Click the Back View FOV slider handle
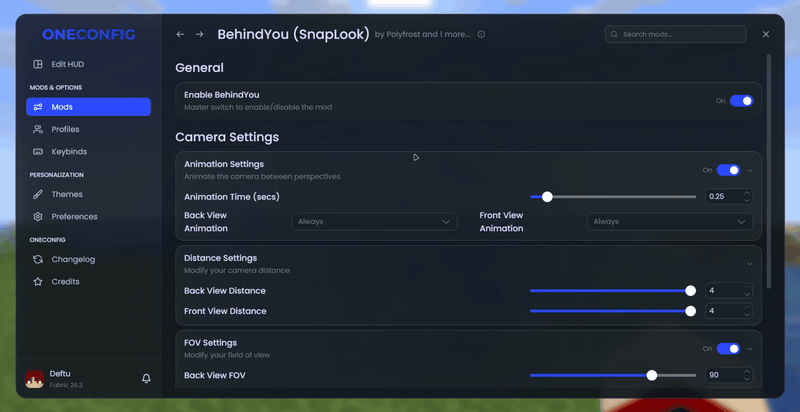Screen dimensions: 800x412 (x=652, y=375)
